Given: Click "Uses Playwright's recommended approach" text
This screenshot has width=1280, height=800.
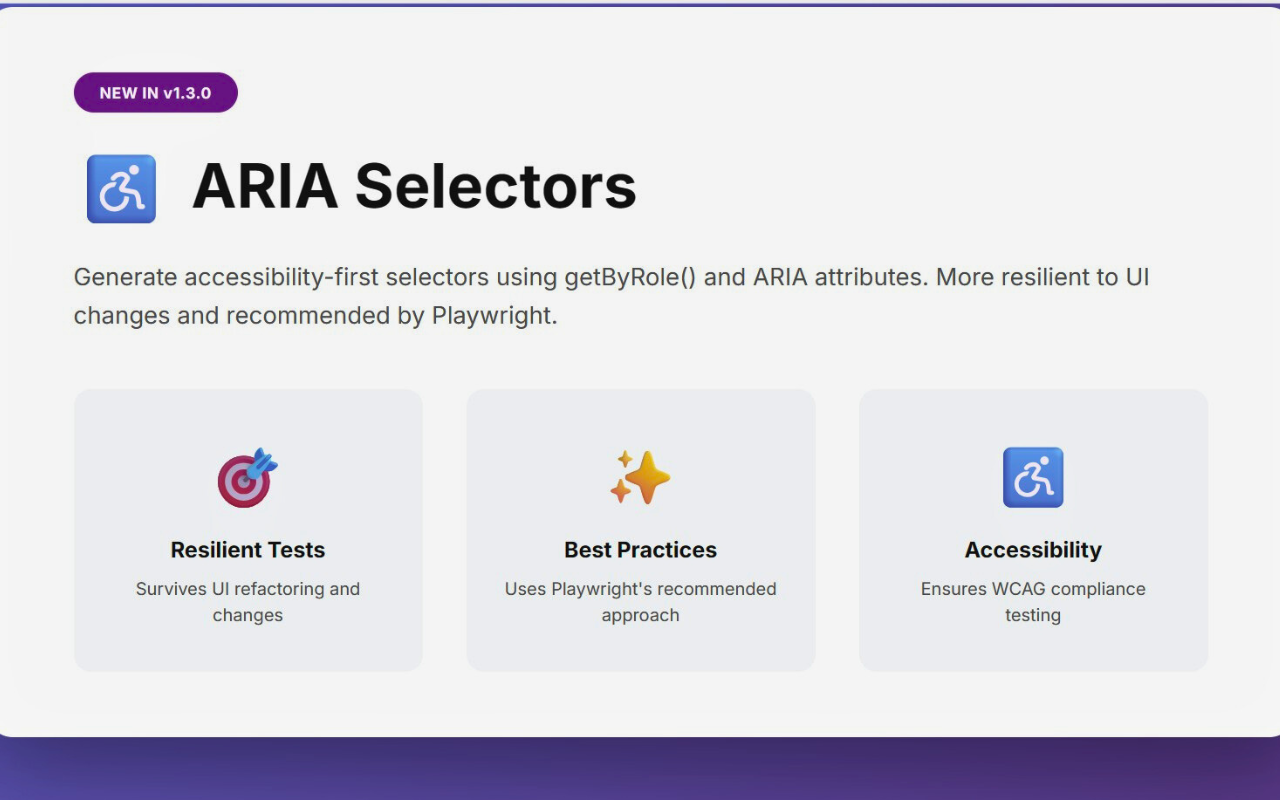Looking at the screenshot, I should click(x=640, y=602).
